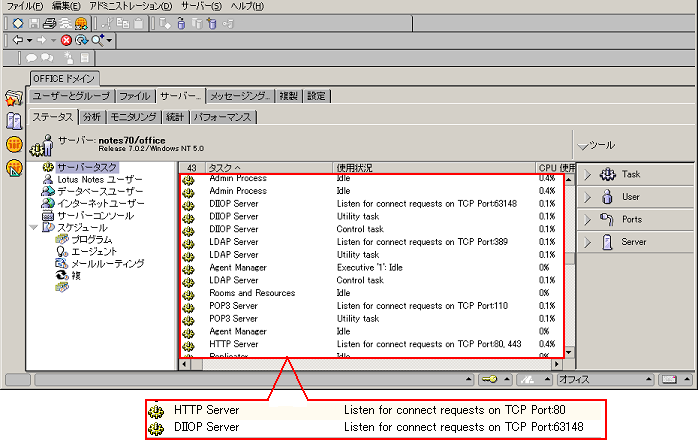The height and width of the screenshot is (444, 698).
Task: Open the search magnifier dropdown arrow
Action: (109, 41)
